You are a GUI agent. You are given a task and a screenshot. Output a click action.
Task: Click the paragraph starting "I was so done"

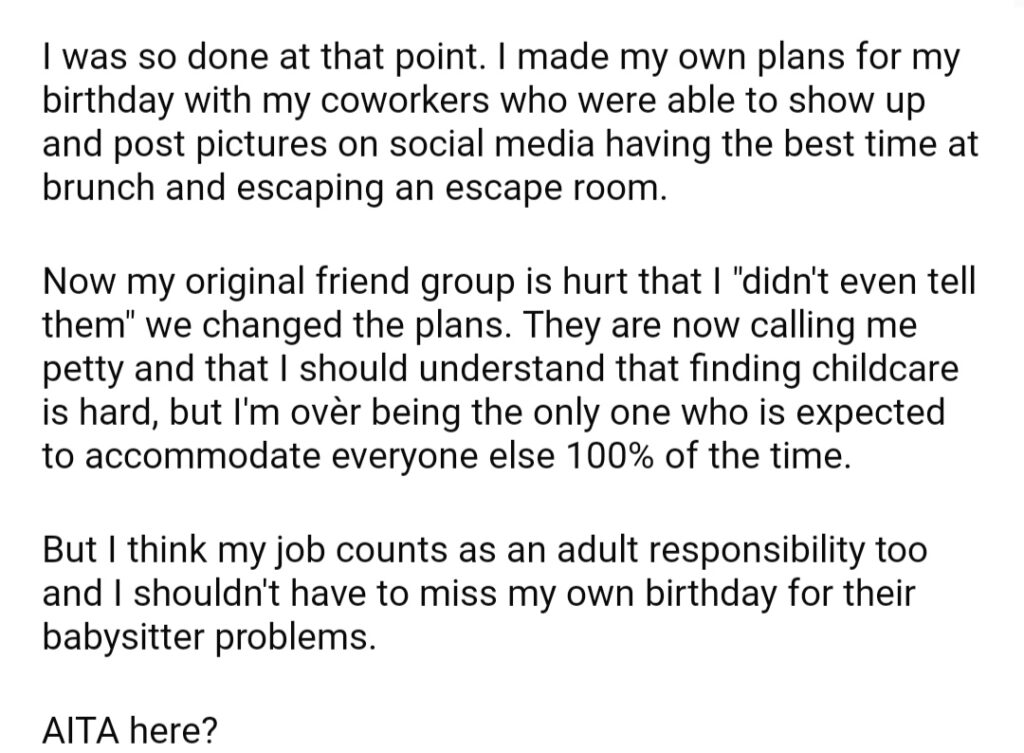(511, 122)
